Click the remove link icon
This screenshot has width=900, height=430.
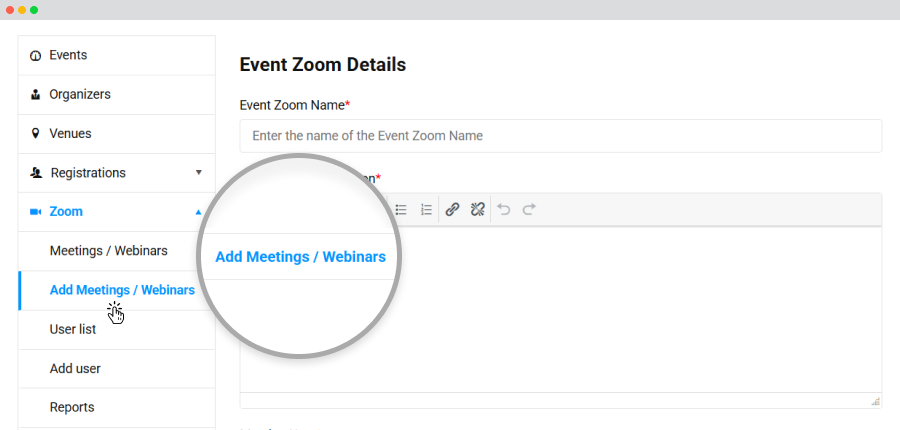[x=478, y=210]
